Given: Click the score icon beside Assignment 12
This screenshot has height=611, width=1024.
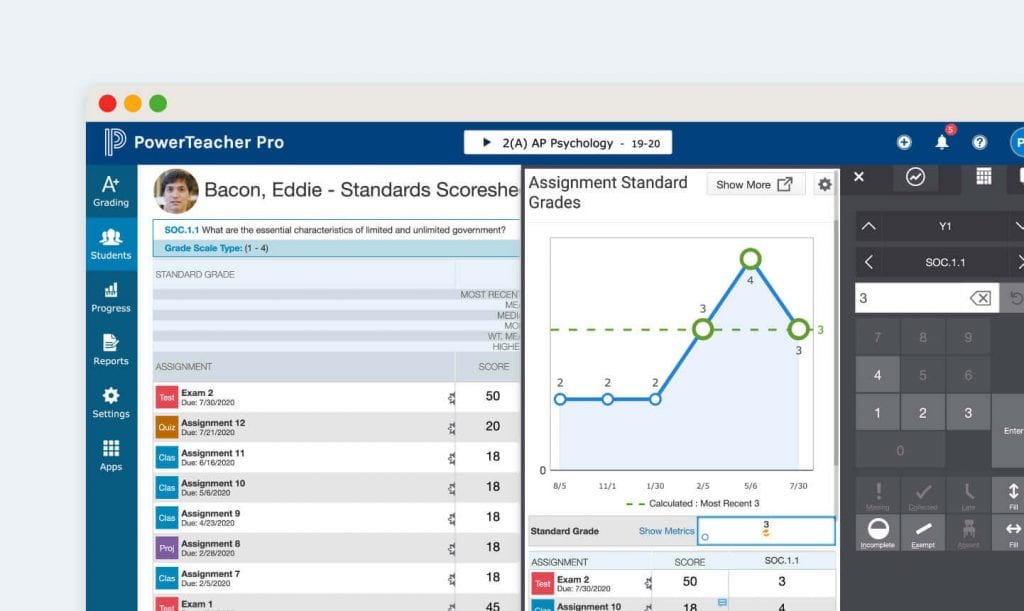Looking at the screenshot, I should [451, 428].
